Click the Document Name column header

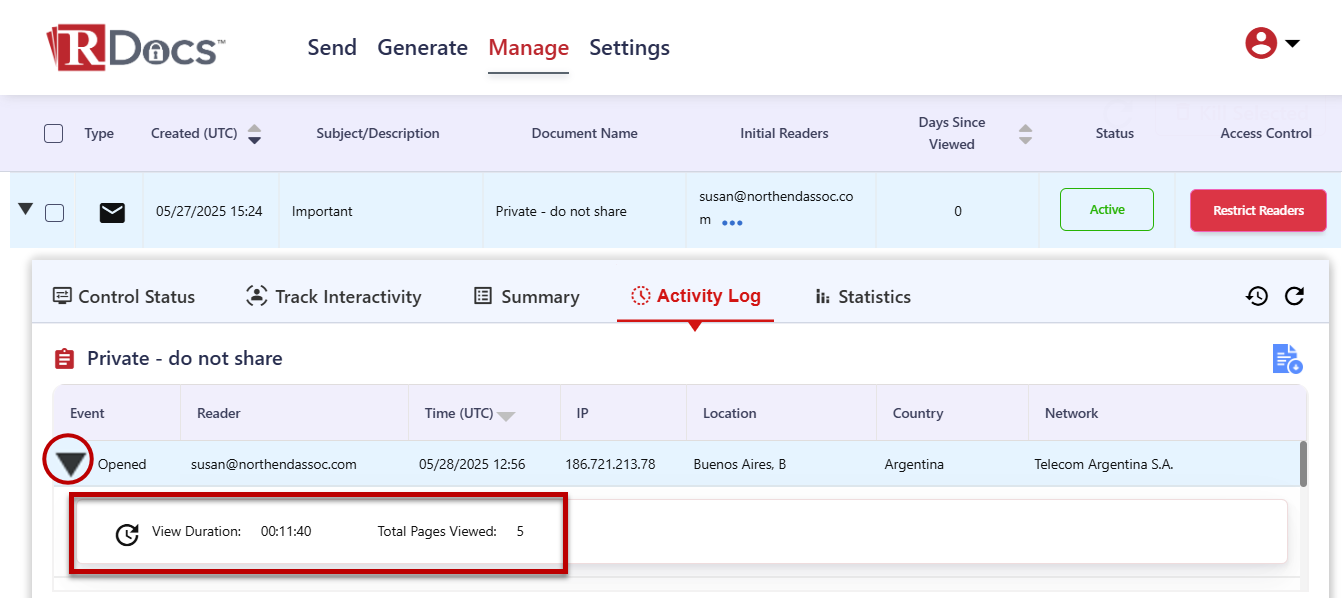coord(584,133)
